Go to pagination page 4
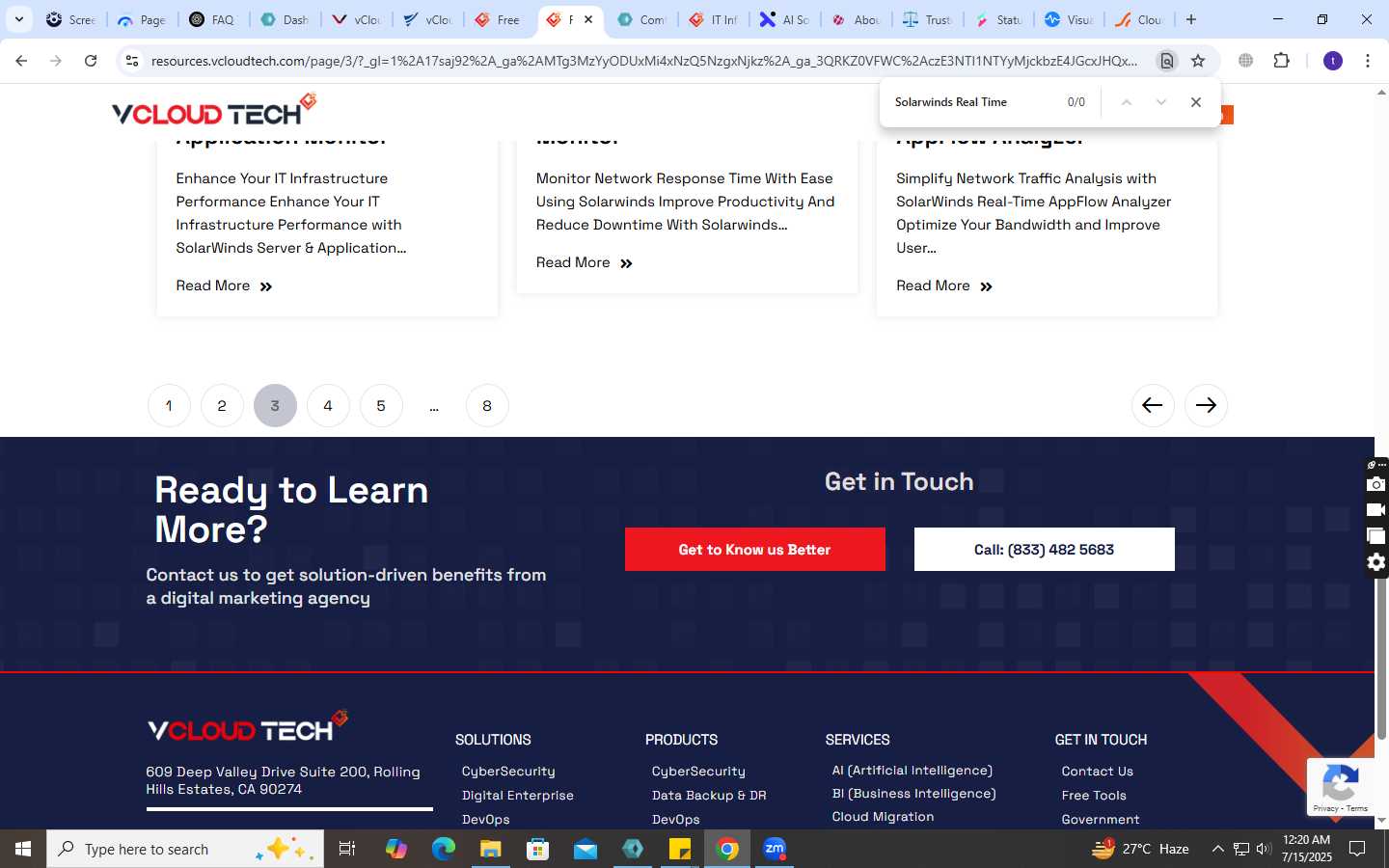The width and height of the screenshot is (1389, 868). click(x=328, y=405)
